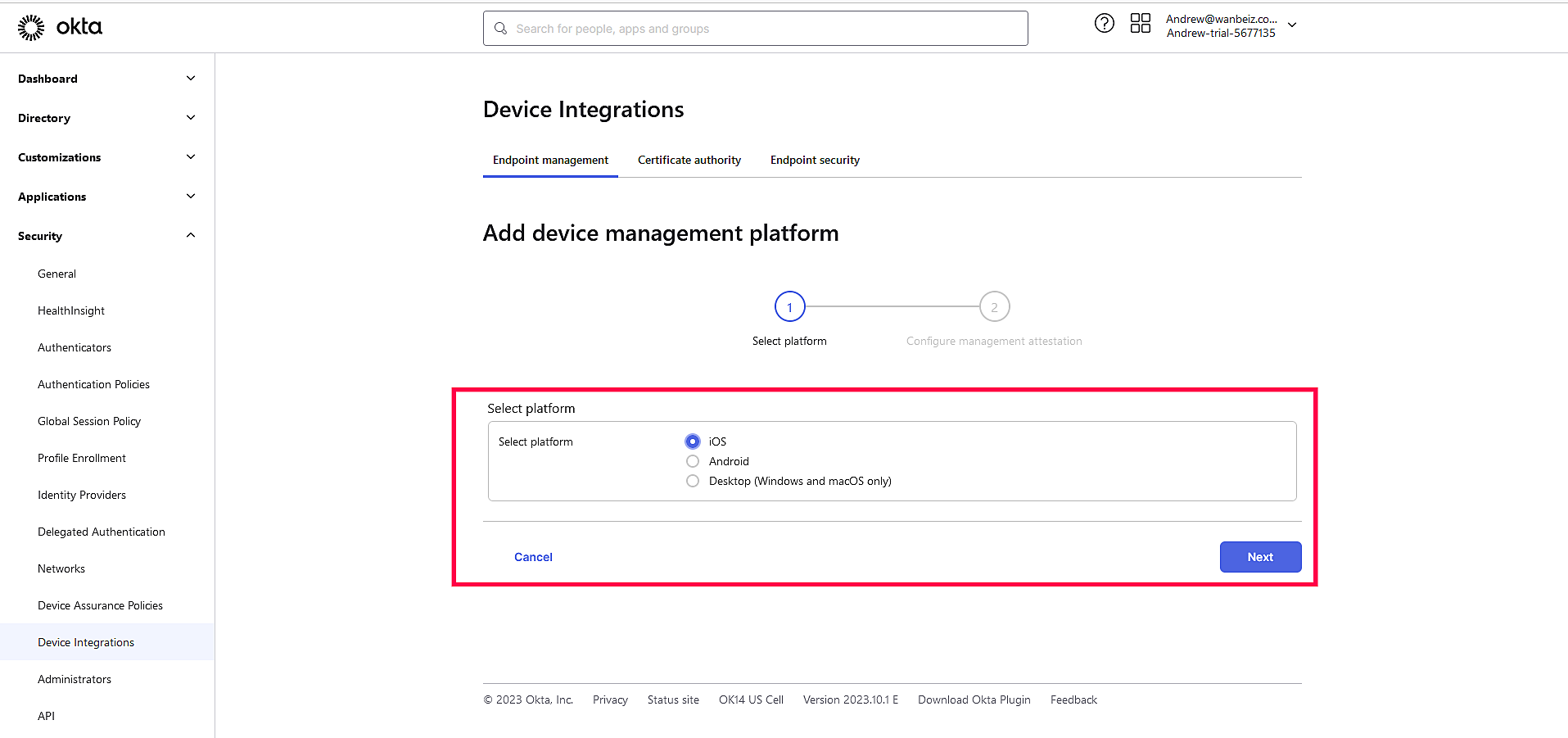Expand the Directory sidebar menu

click(x=190, y=118)
